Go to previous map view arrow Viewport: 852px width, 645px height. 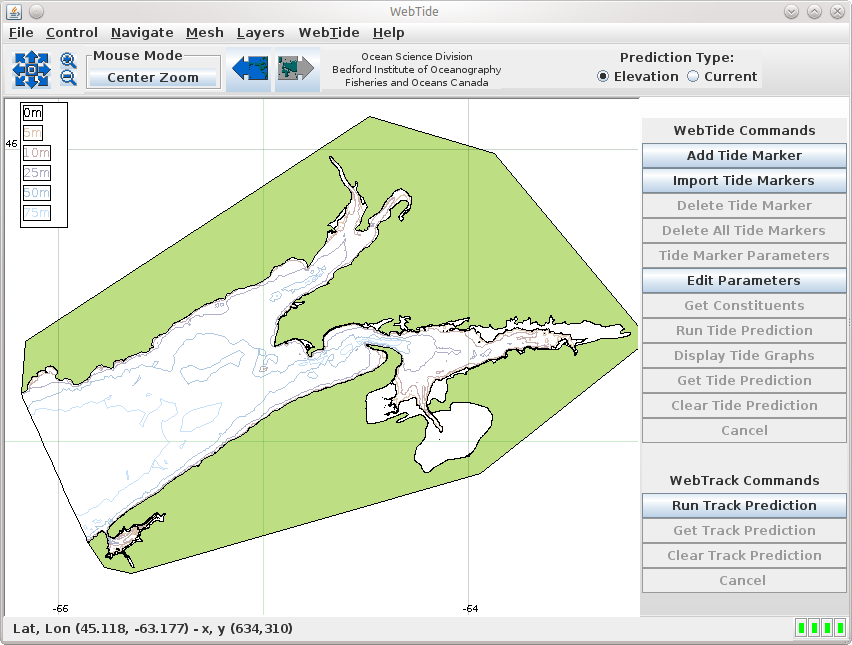tap(248, 69)
